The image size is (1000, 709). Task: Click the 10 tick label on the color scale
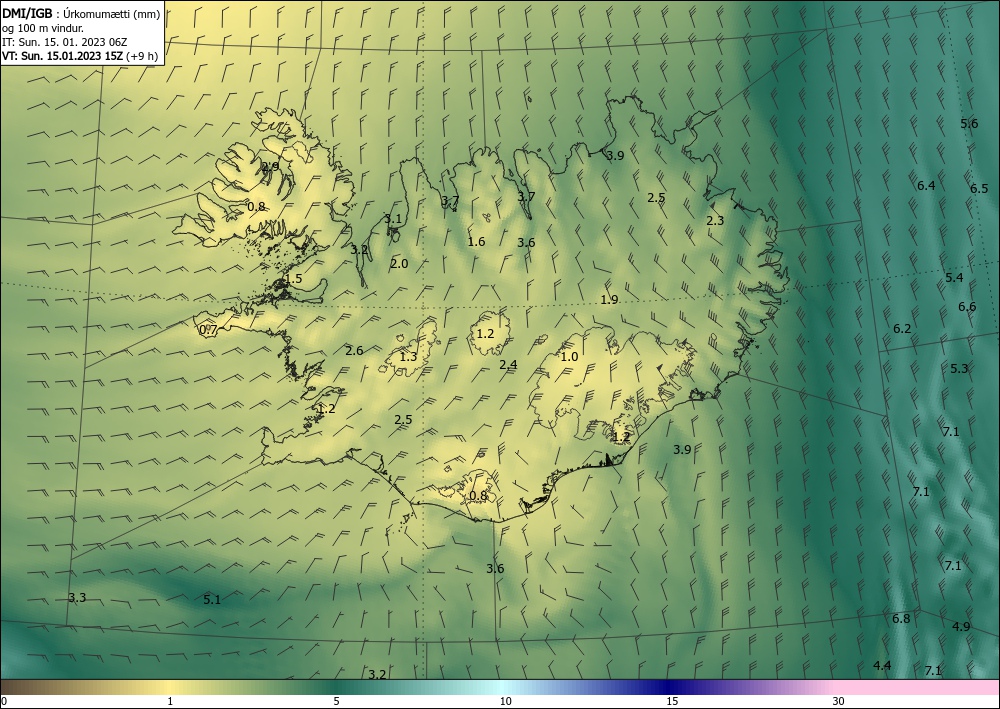click(x=505, y=701)
